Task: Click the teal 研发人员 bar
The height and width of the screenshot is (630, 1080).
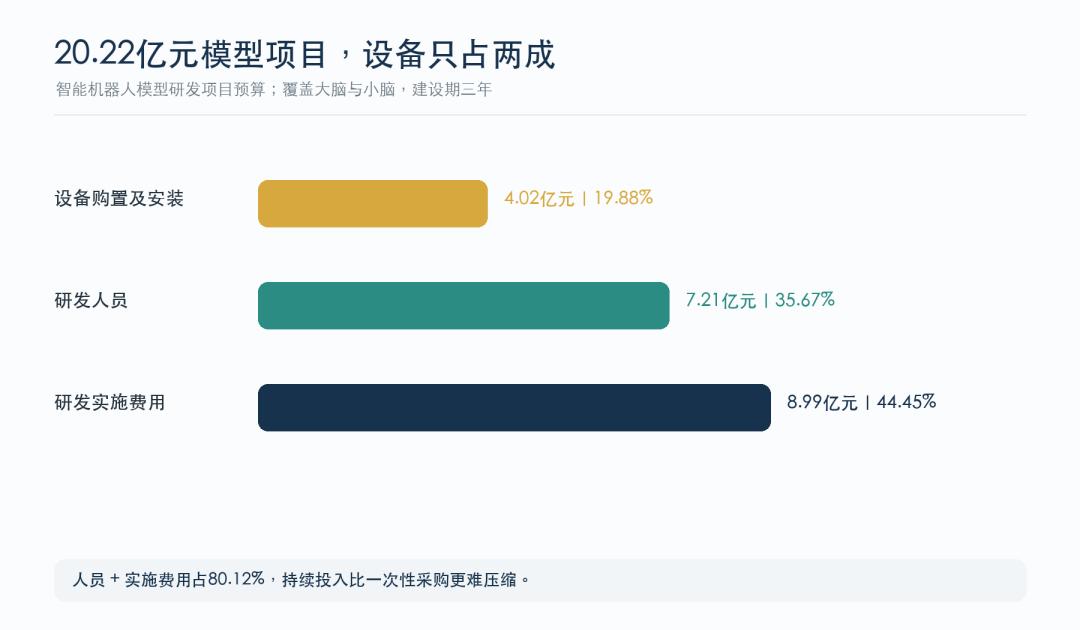Action: pos(464,306)
